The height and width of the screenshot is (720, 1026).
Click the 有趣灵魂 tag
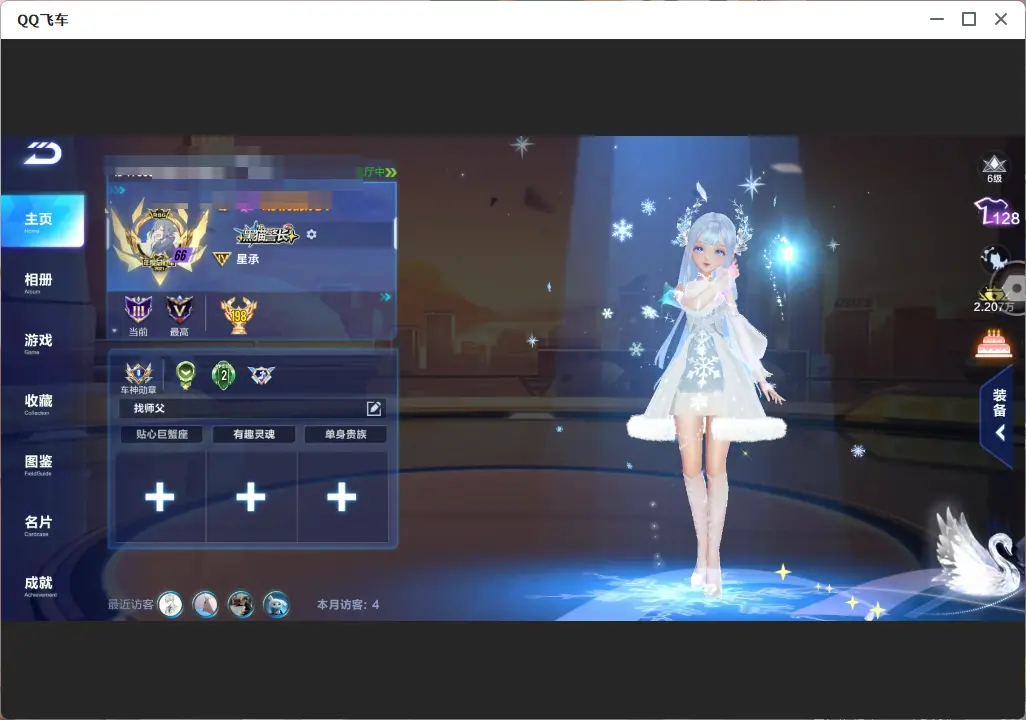point(254,435)
